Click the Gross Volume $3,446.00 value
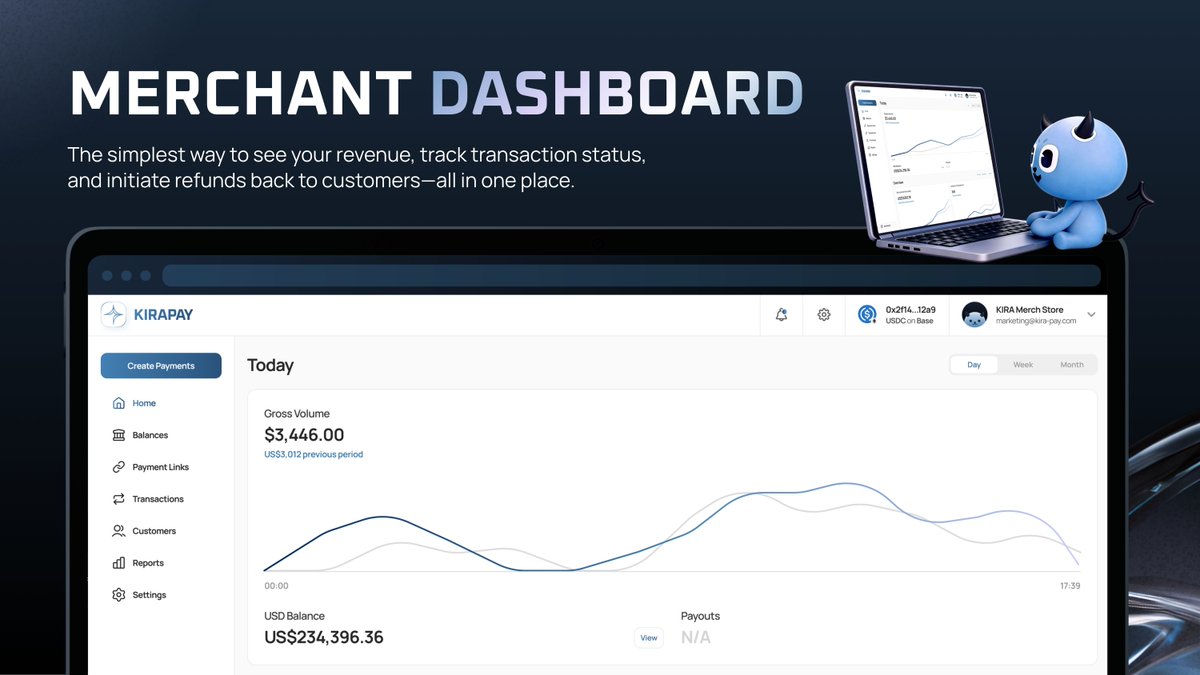 click(304, 435)
